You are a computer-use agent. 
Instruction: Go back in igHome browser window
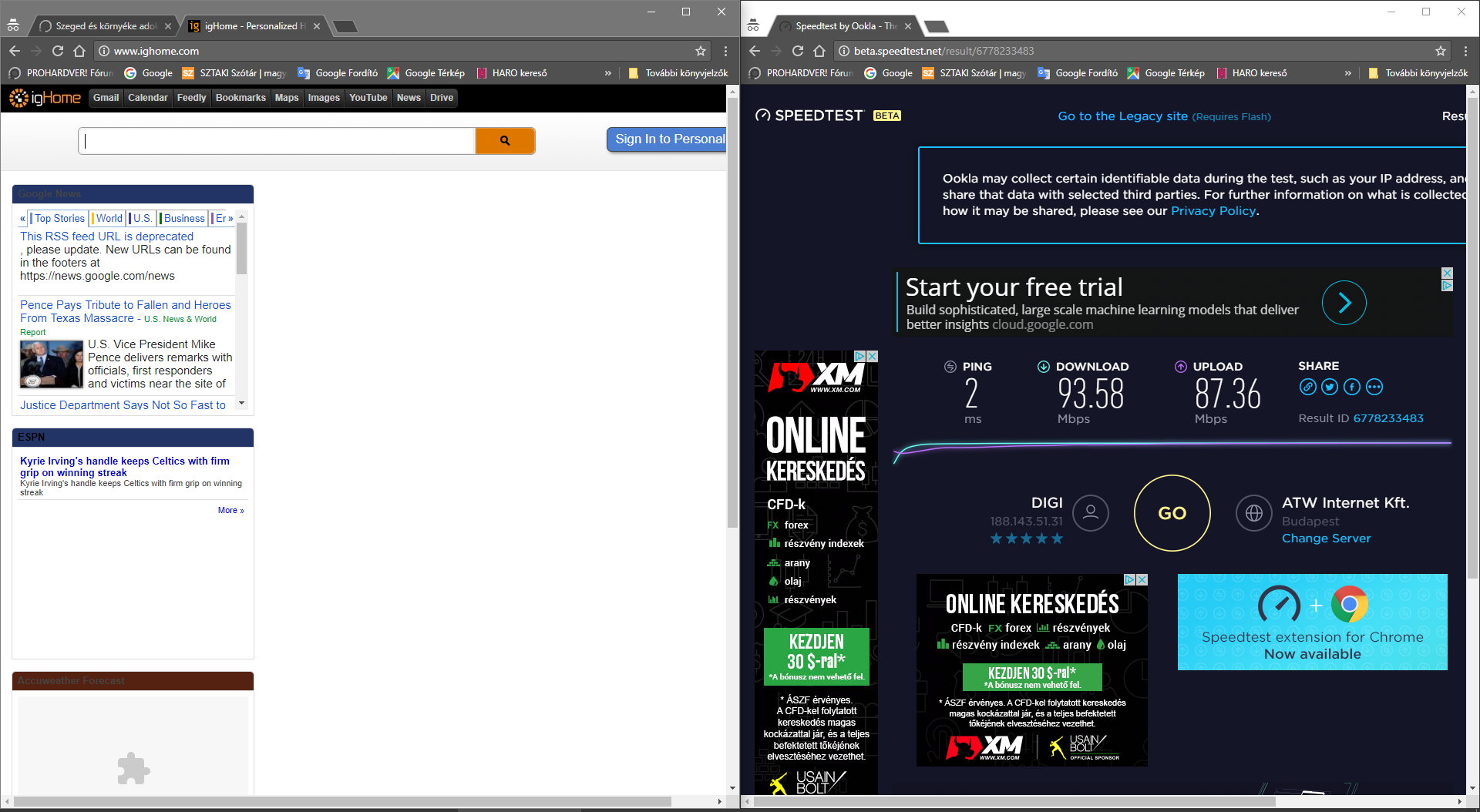coord(15,51)
